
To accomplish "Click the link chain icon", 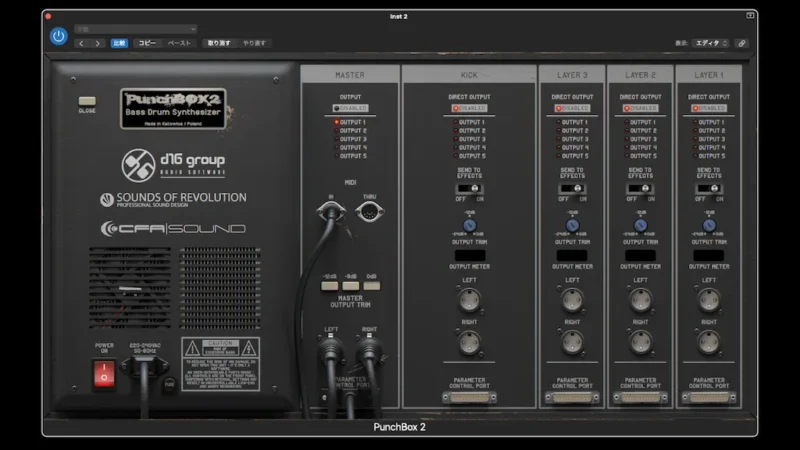I will pyautogui.click(x=742, y=43).
